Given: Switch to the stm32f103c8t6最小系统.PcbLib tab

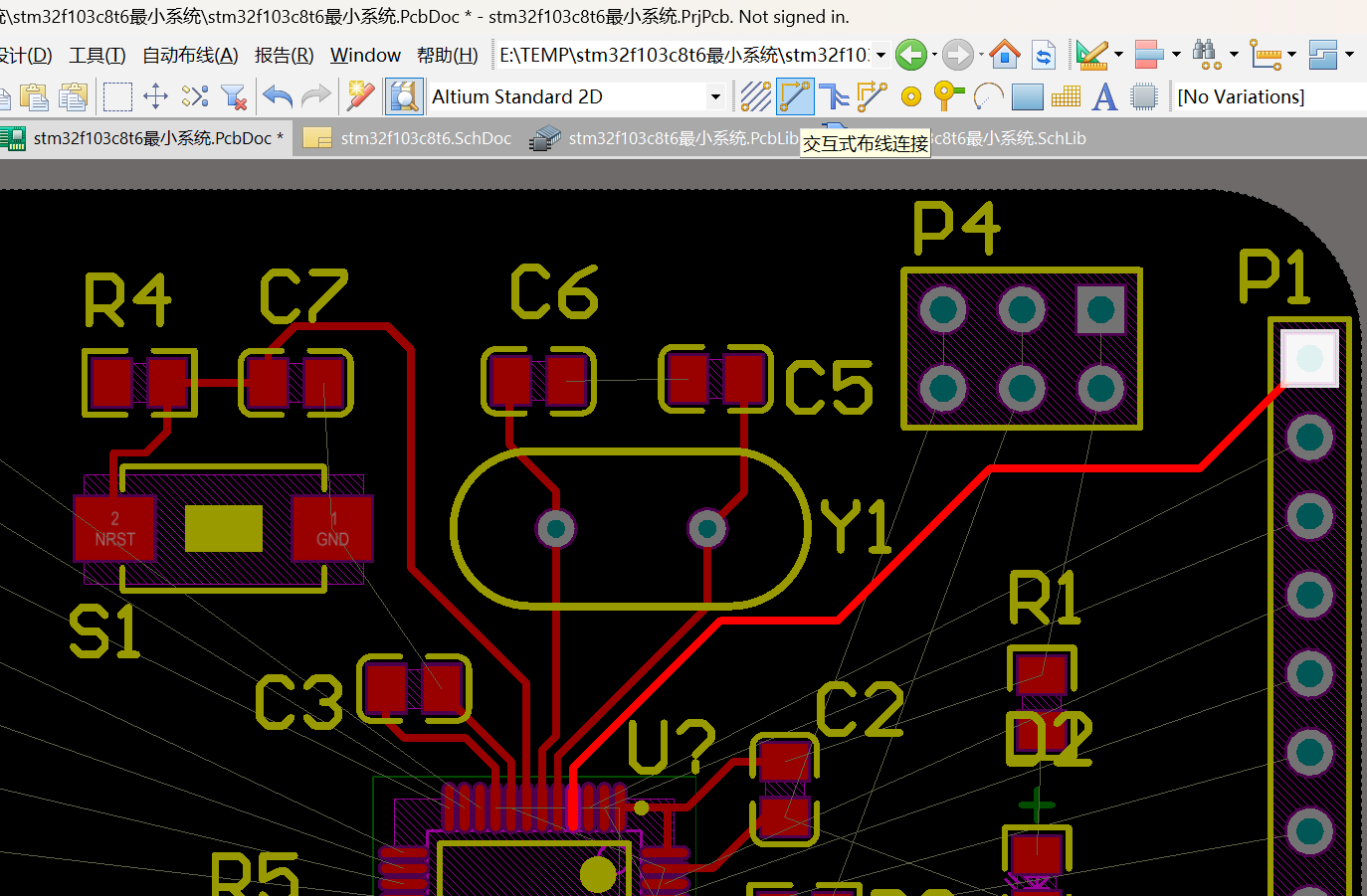Looking at the screenshot, I should [x=666, y=138].
